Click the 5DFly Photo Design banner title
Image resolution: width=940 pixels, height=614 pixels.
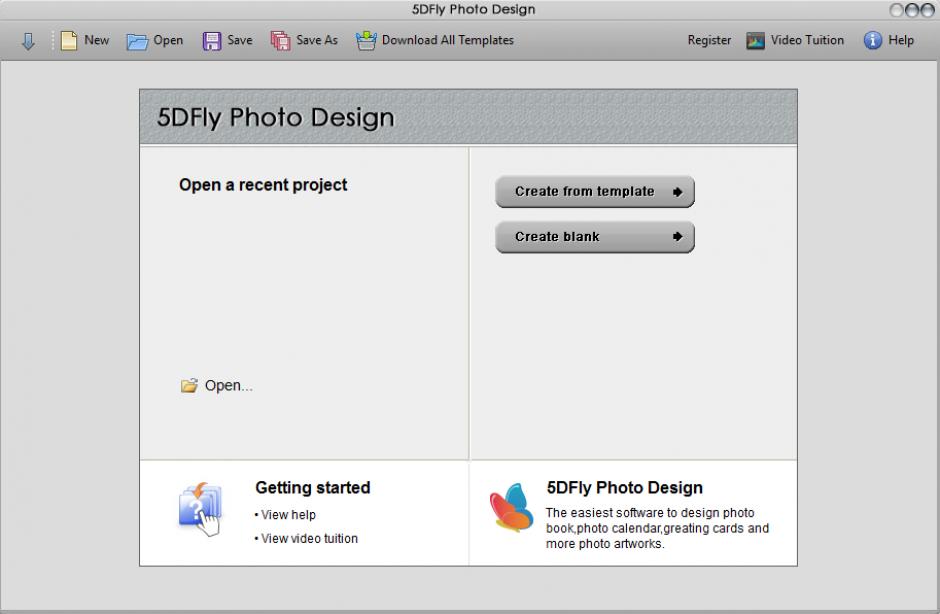(x=276, y=118)
